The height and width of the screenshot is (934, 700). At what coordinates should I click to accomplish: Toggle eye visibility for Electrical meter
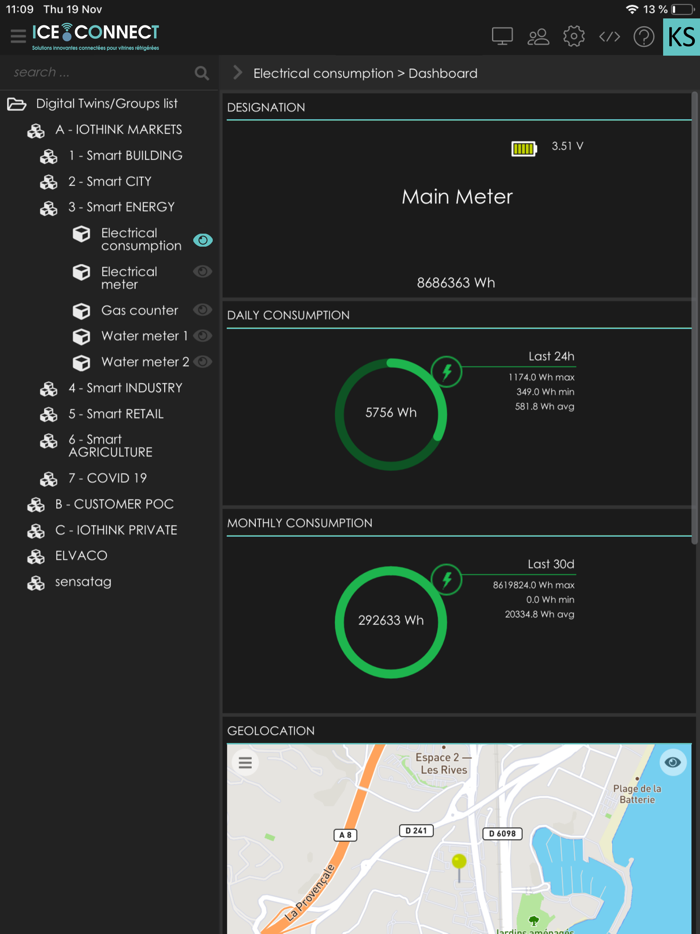(203, 272)
